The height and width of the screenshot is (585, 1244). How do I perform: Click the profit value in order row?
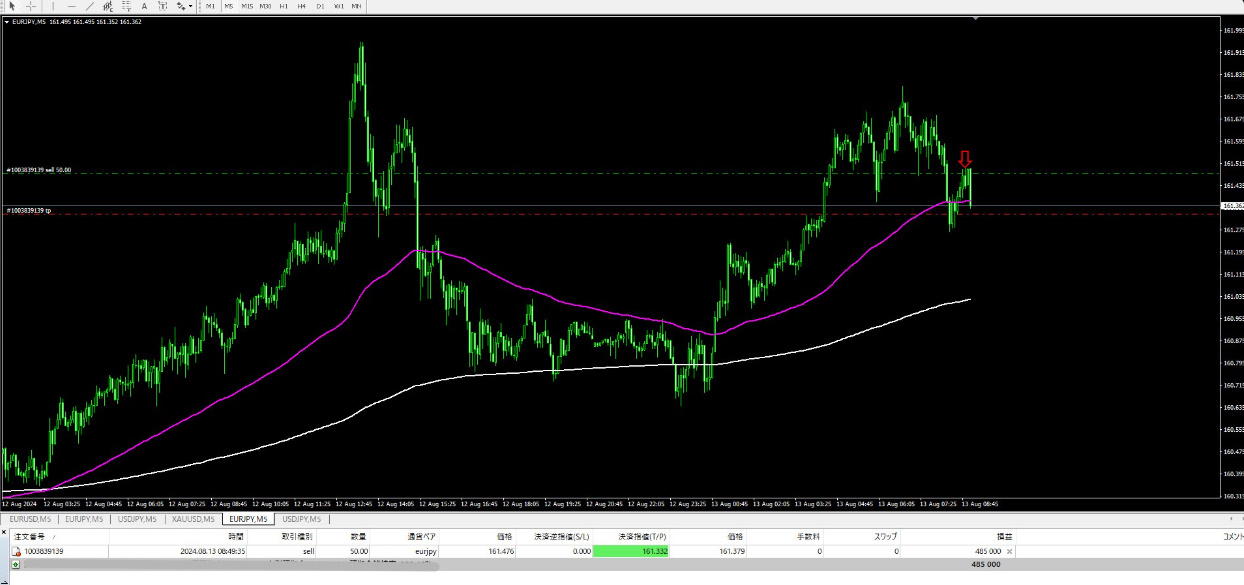987,551
